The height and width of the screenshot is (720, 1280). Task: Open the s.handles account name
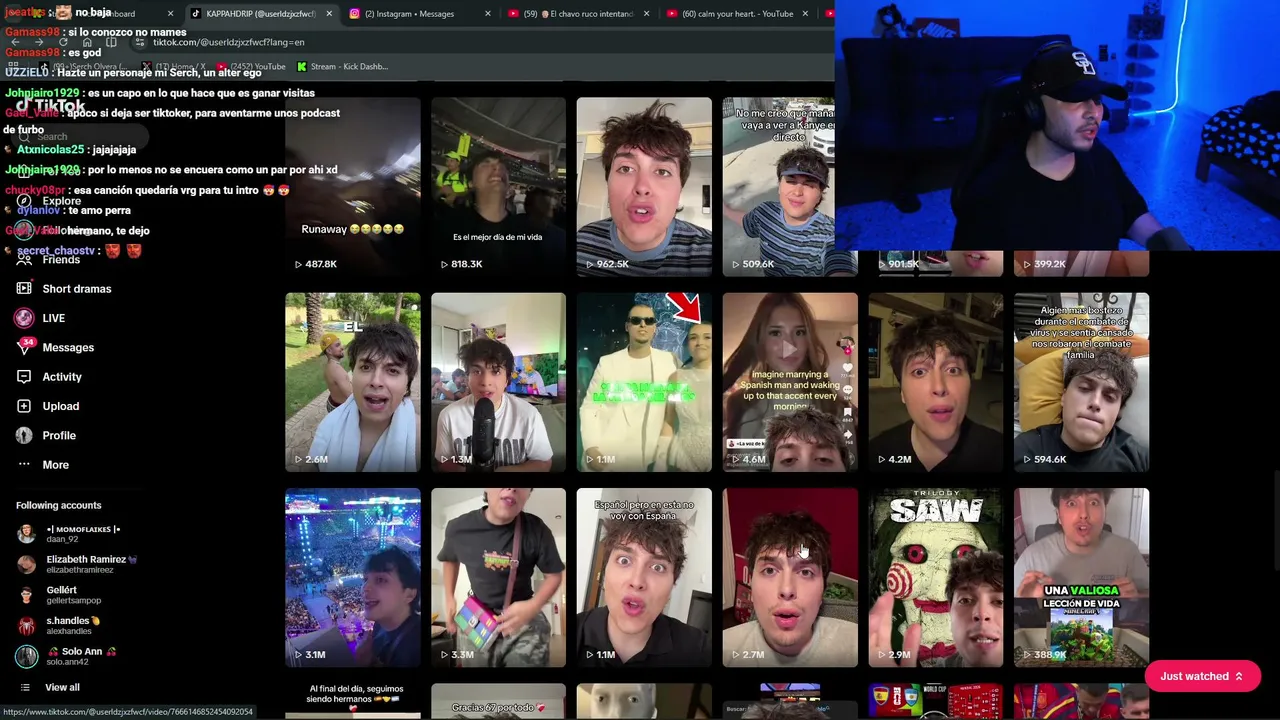73,621
